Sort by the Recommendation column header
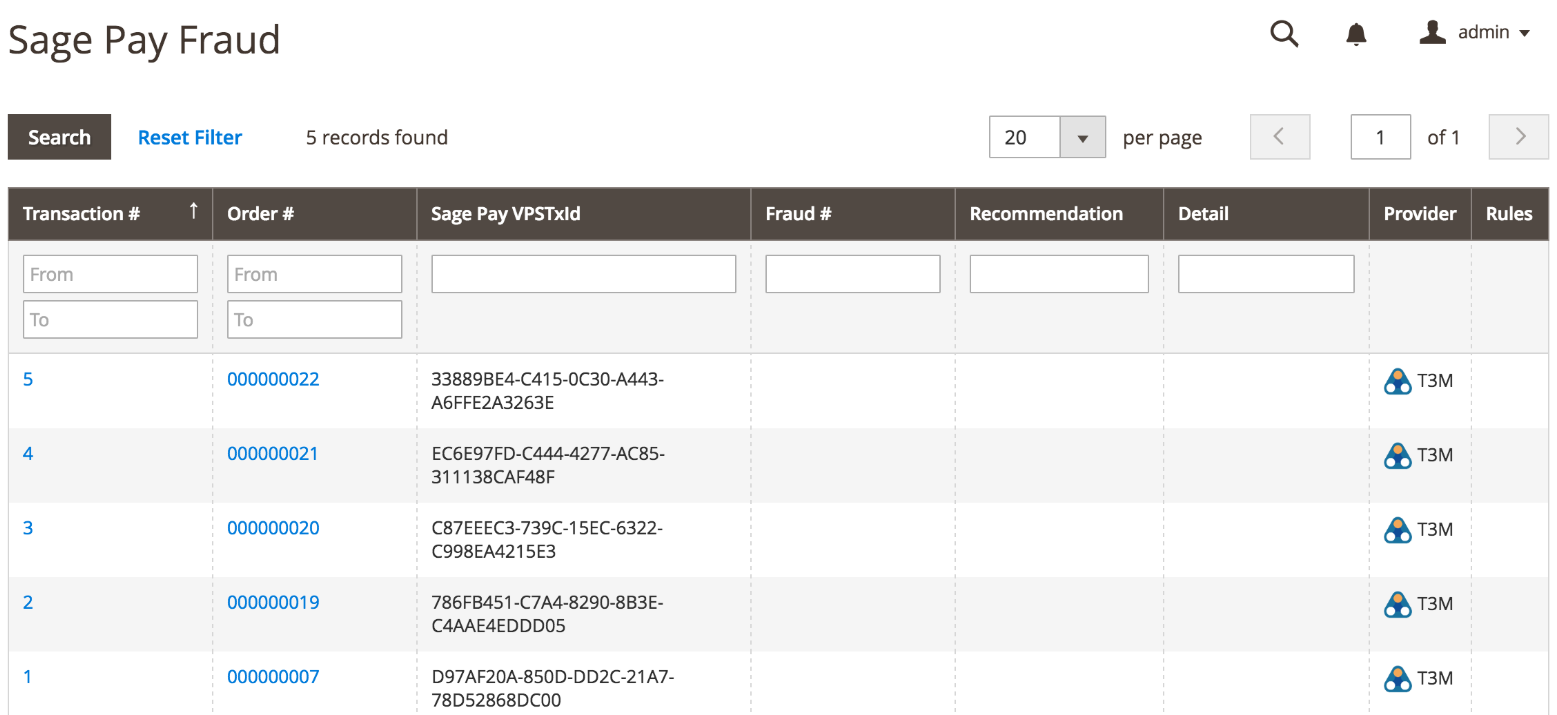The height and width of the screenshot is (715, 1557). point(1046,214)
